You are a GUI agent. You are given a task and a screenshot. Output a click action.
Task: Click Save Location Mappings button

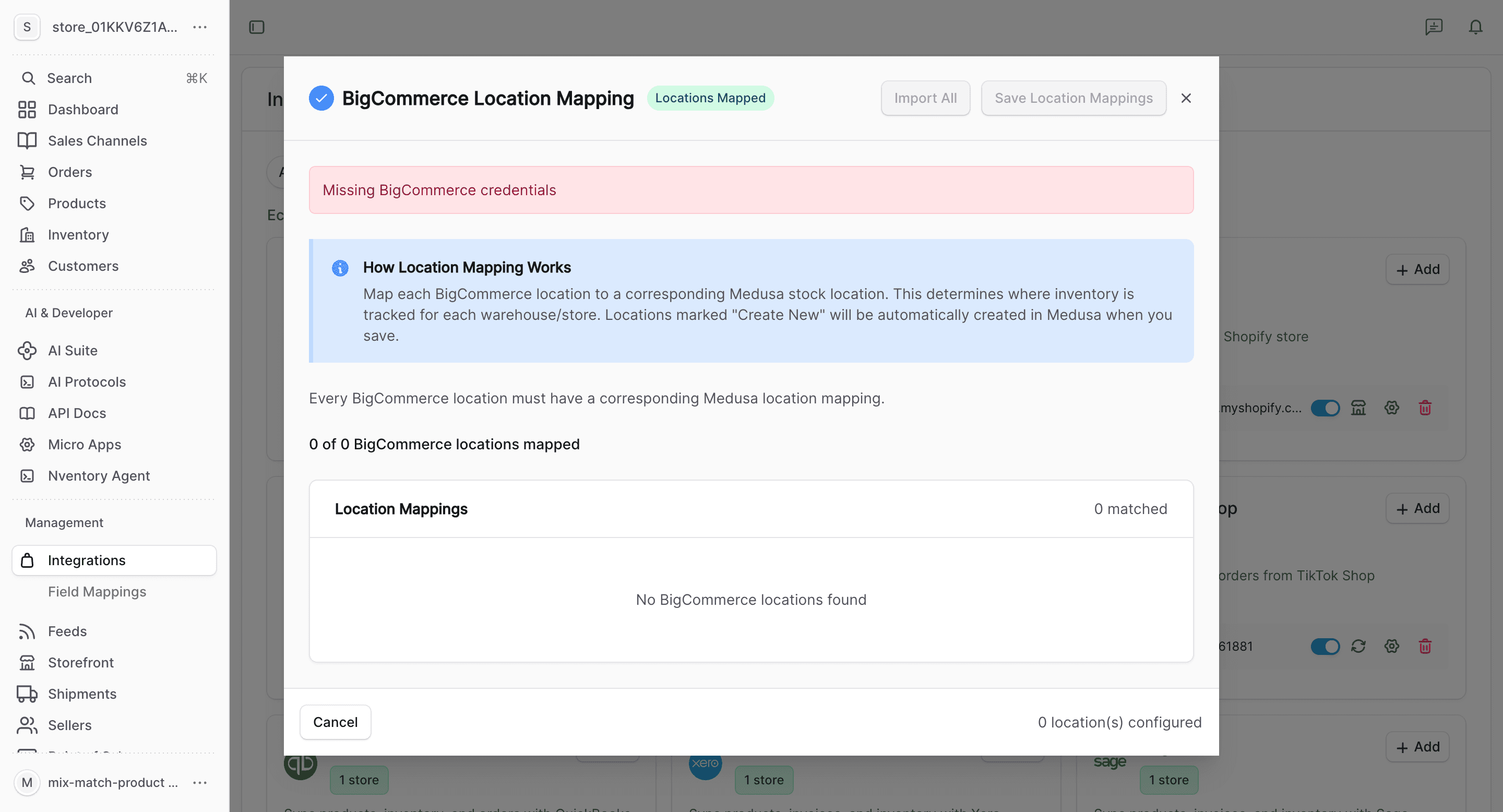point(1073,98)
